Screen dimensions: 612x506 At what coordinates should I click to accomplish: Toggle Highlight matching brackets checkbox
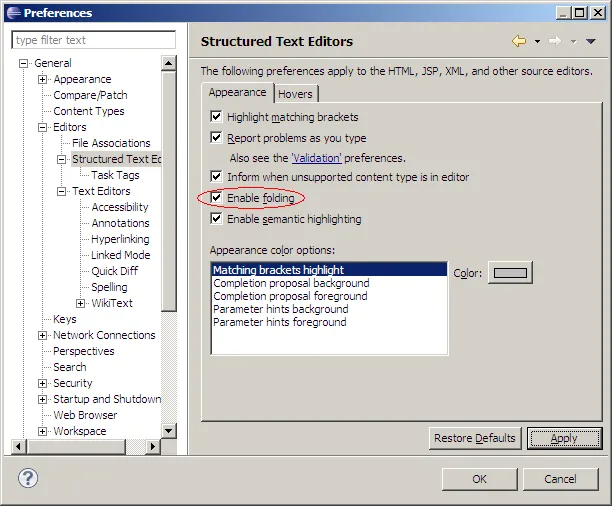pos(216,116)
